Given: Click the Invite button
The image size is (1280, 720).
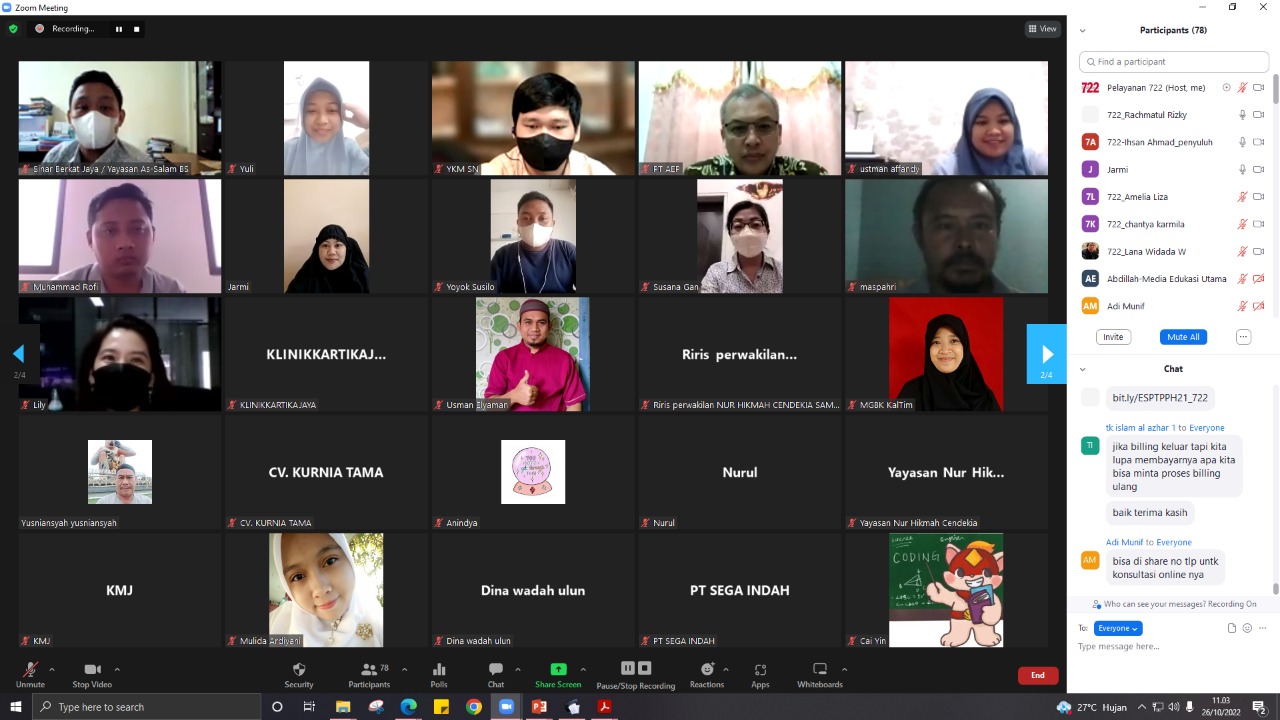Looking at the screenshot, I should 1113,337.
